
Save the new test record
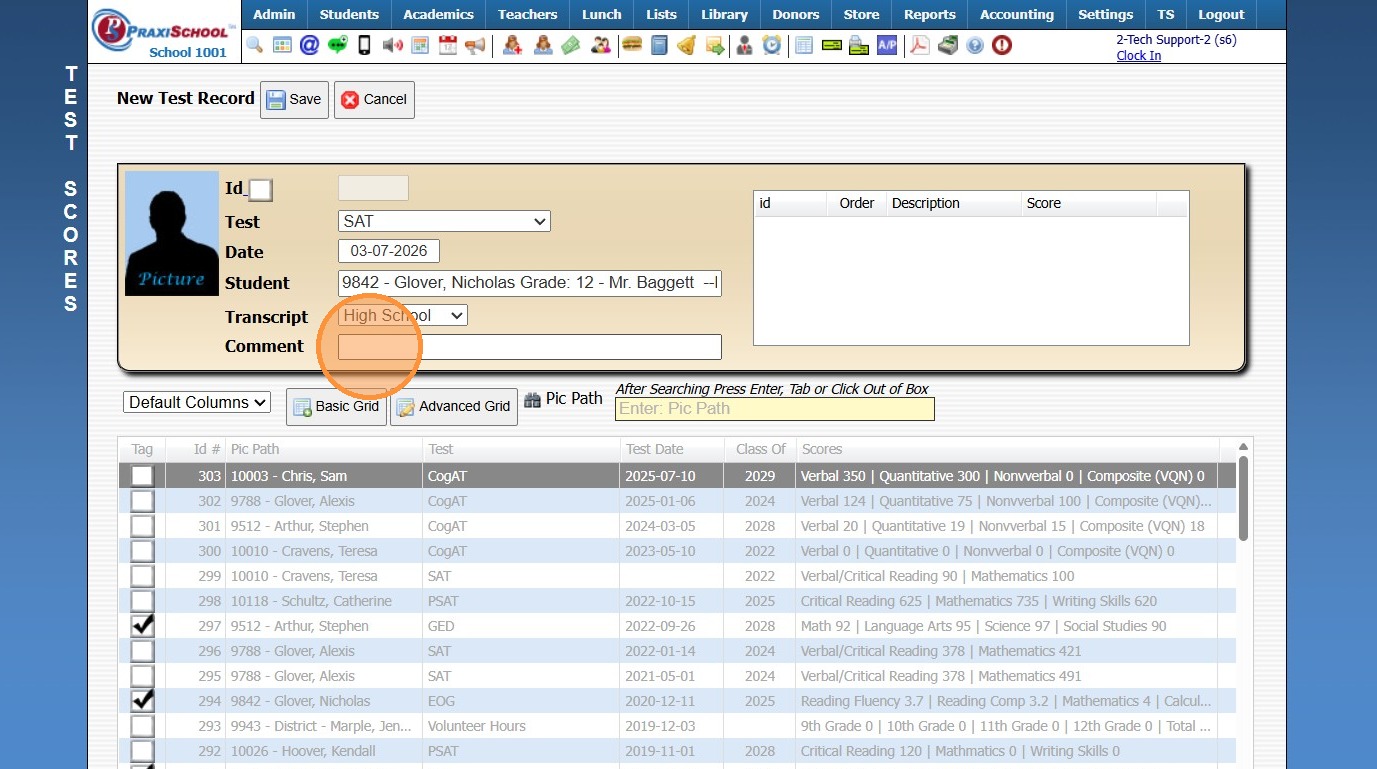click(x=294, y=100)
